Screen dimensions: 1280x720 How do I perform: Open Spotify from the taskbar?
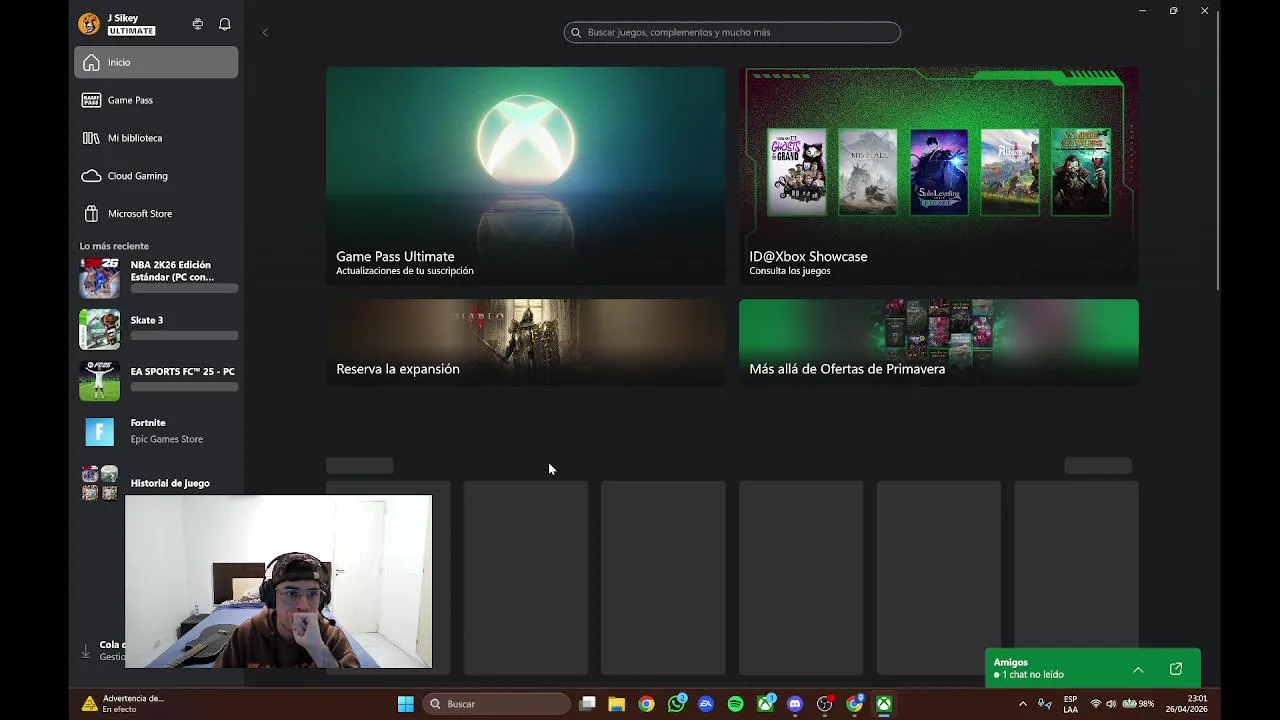pos(736,704)
